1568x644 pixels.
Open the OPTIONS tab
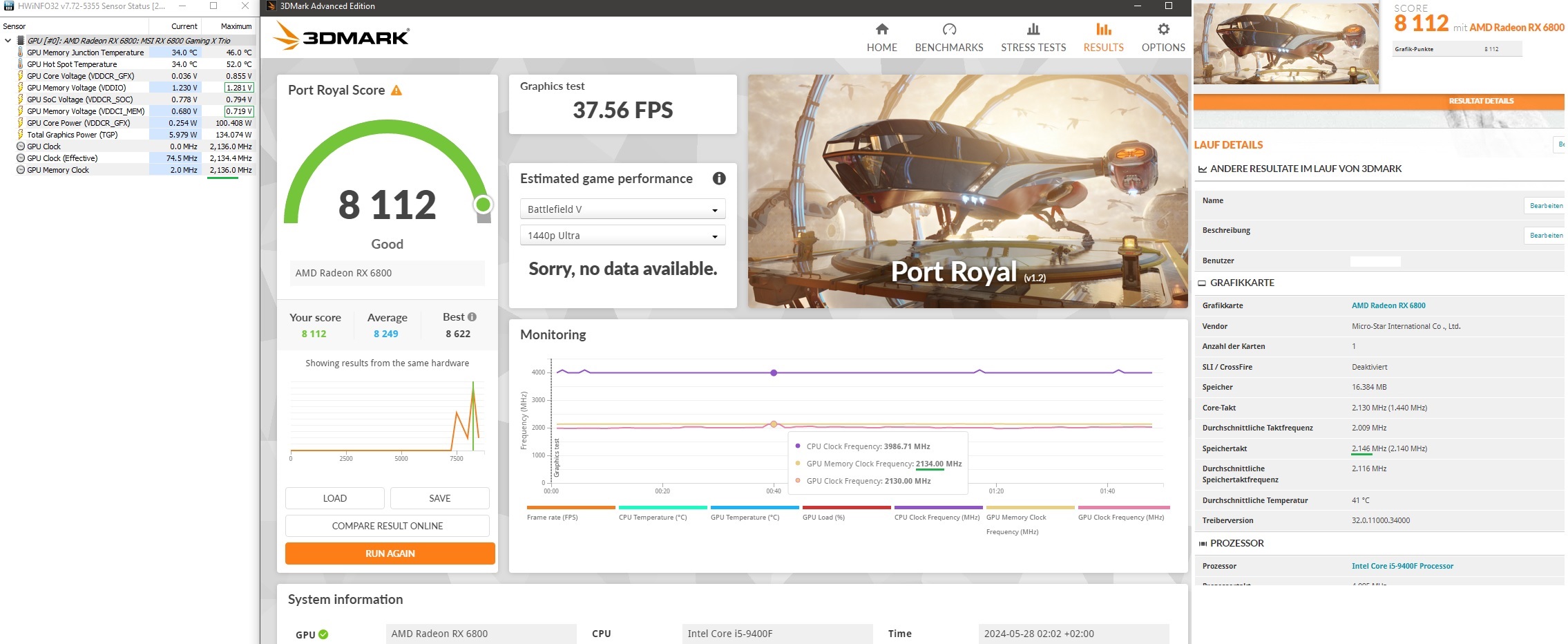1163,38
